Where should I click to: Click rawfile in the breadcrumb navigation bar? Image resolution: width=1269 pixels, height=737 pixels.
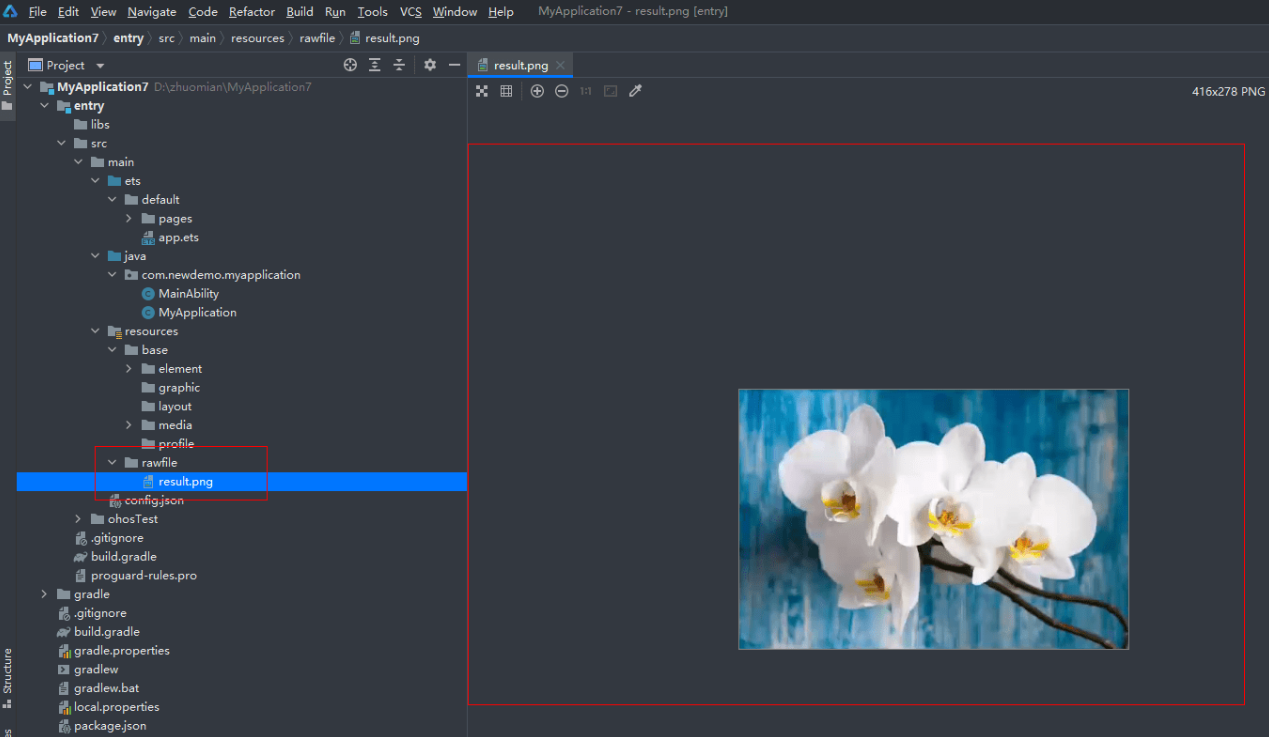click(x=317, y=37)
